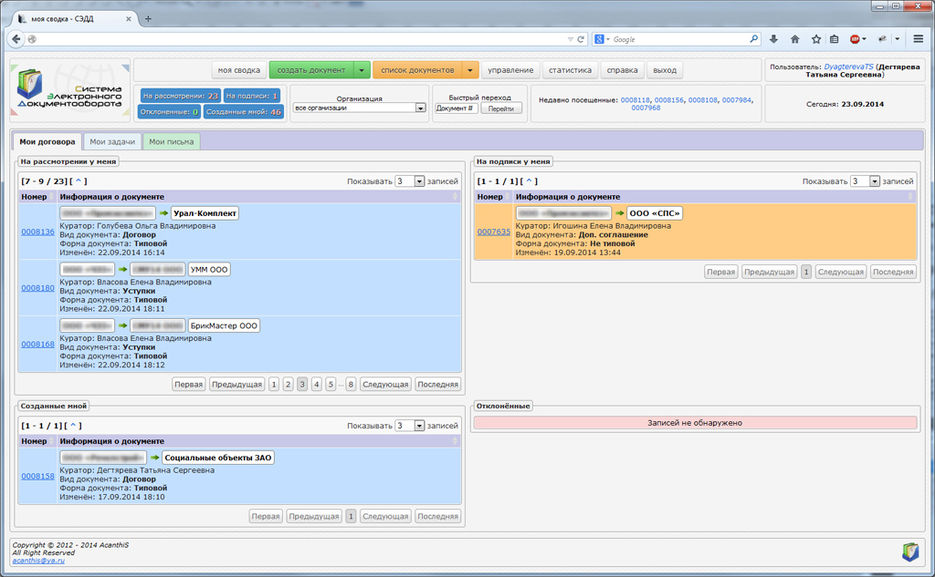Screen dimensions: 935x577
Task: Click the red Adblock icon
Action: pos(855,39)
